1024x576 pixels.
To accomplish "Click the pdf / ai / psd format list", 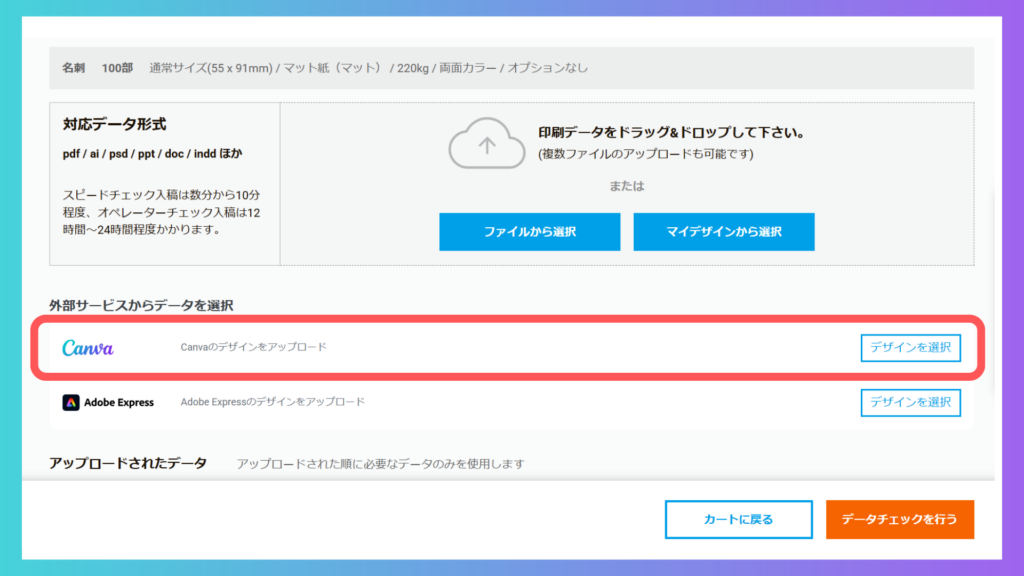I will pos(152,154).
